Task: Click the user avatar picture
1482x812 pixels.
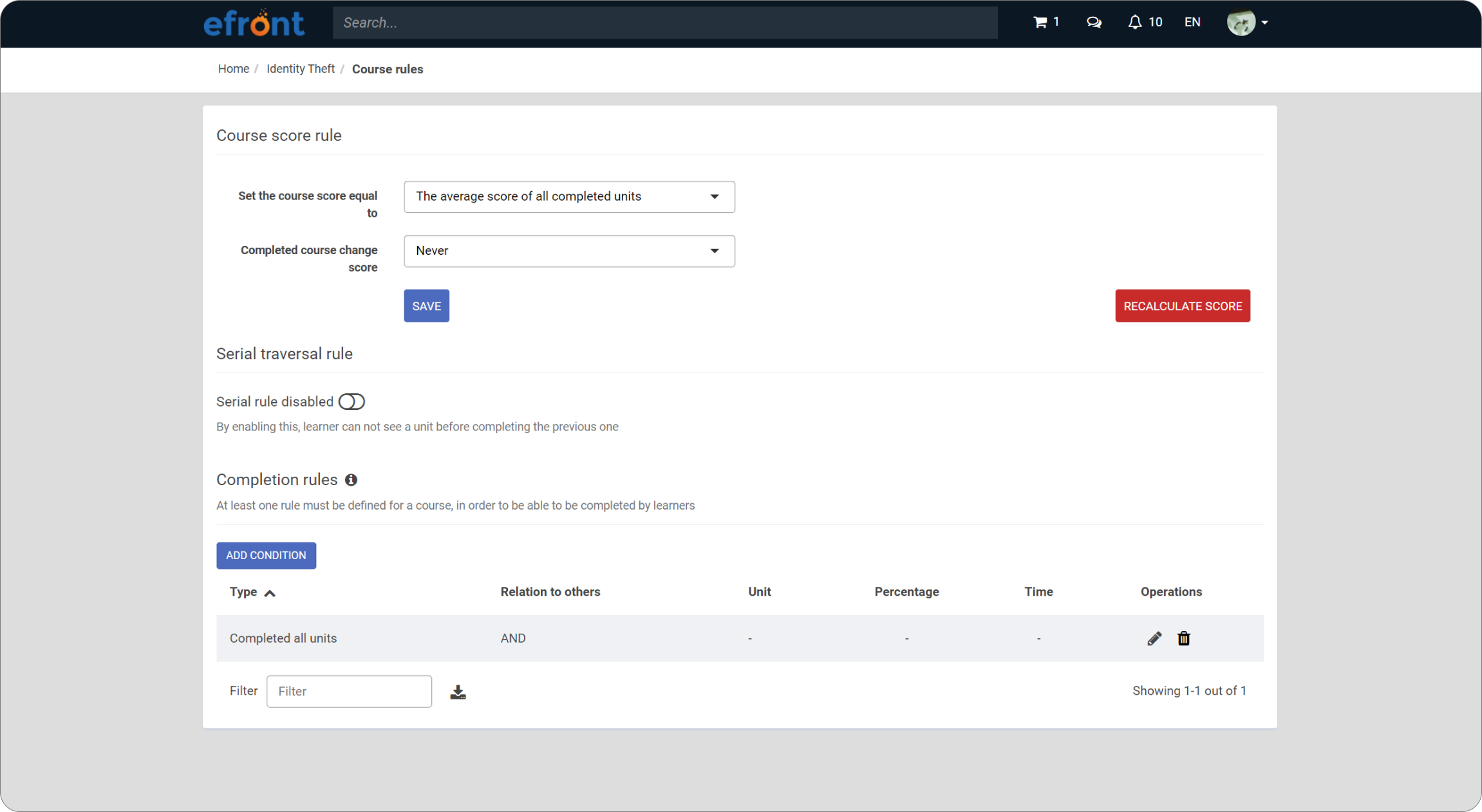Action: coord(1241,23)
